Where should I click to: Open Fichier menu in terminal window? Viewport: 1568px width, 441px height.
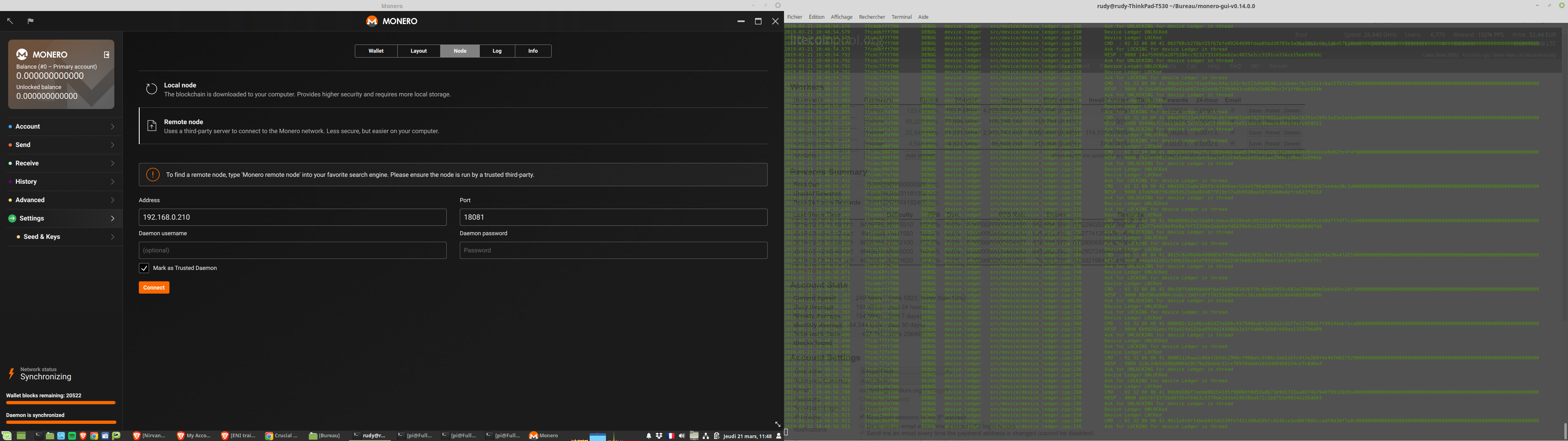click(795, 17)
